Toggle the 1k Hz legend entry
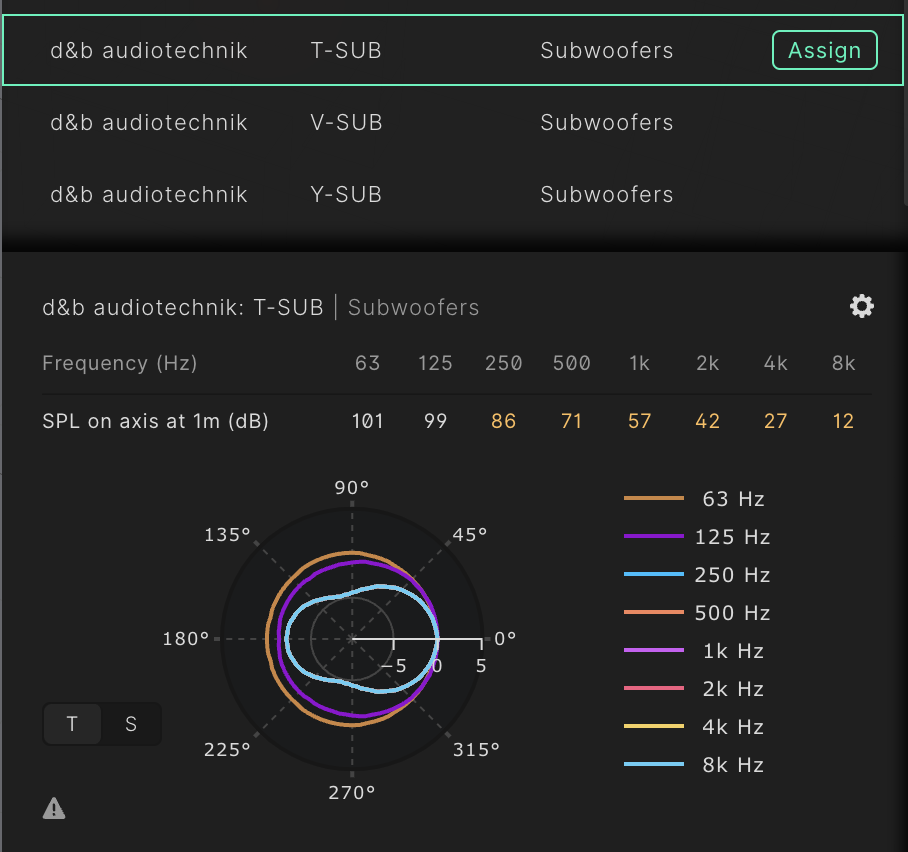The width and height of the screenshot is (908, 852). pos(694,650)
